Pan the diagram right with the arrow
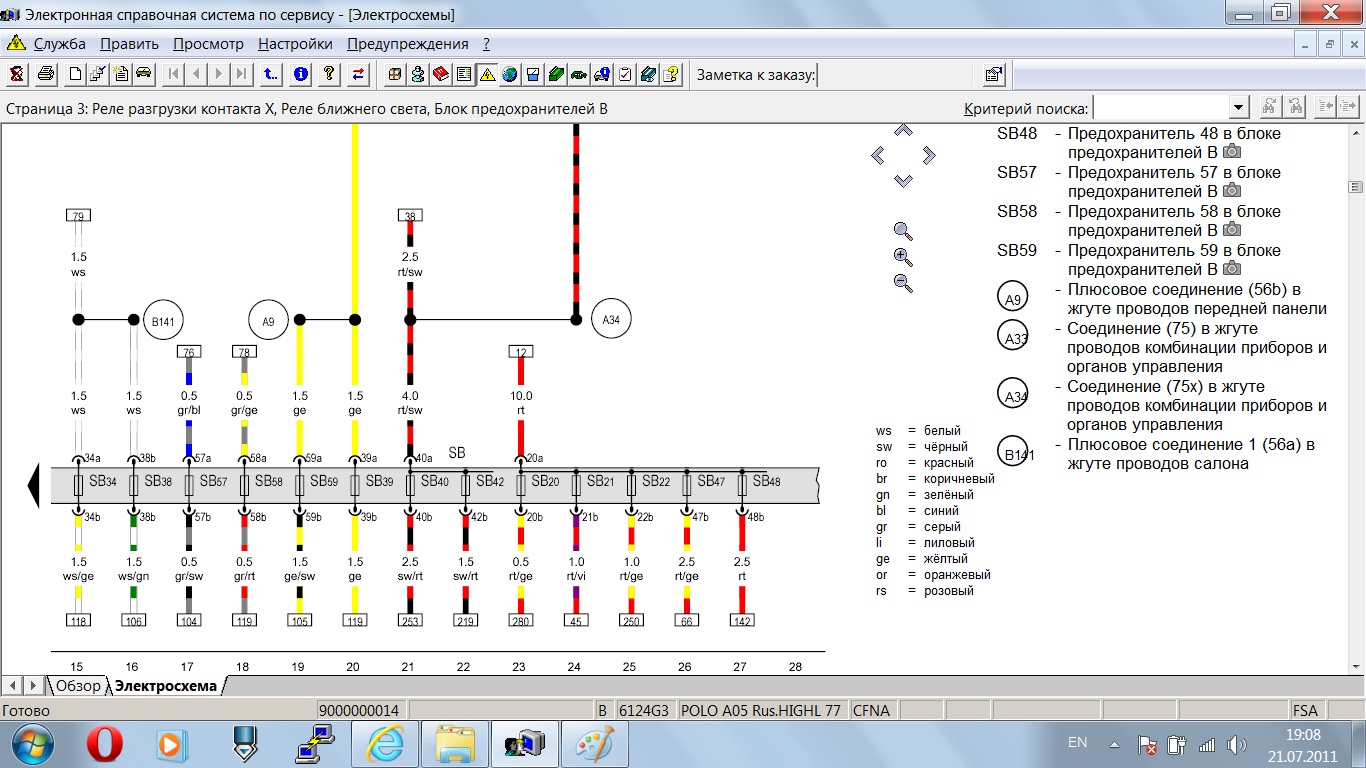This screenshot has height=768, width=1366. [x=929, y=155]
